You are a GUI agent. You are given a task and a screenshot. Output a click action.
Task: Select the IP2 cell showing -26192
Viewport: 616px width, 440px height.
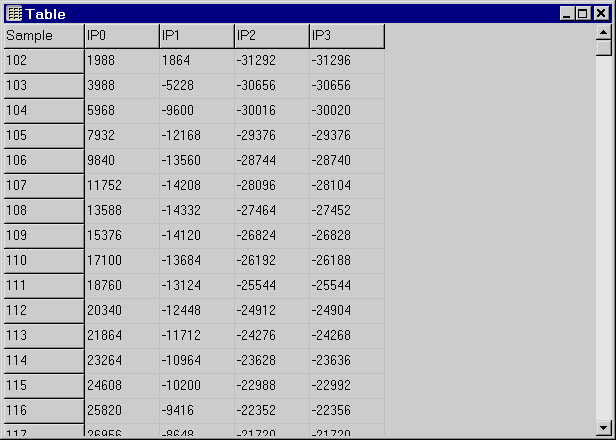pyautogui.click(x=271, y=261)
